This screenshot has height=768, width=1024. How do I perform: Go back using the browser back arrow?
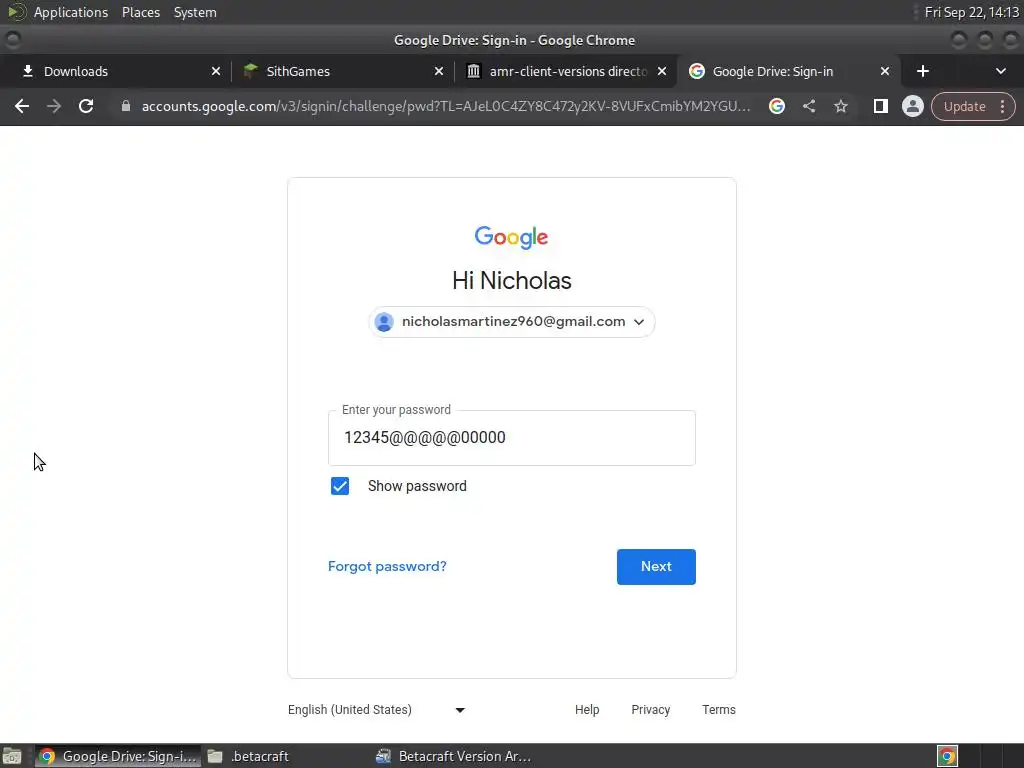(x=22, y=106)
